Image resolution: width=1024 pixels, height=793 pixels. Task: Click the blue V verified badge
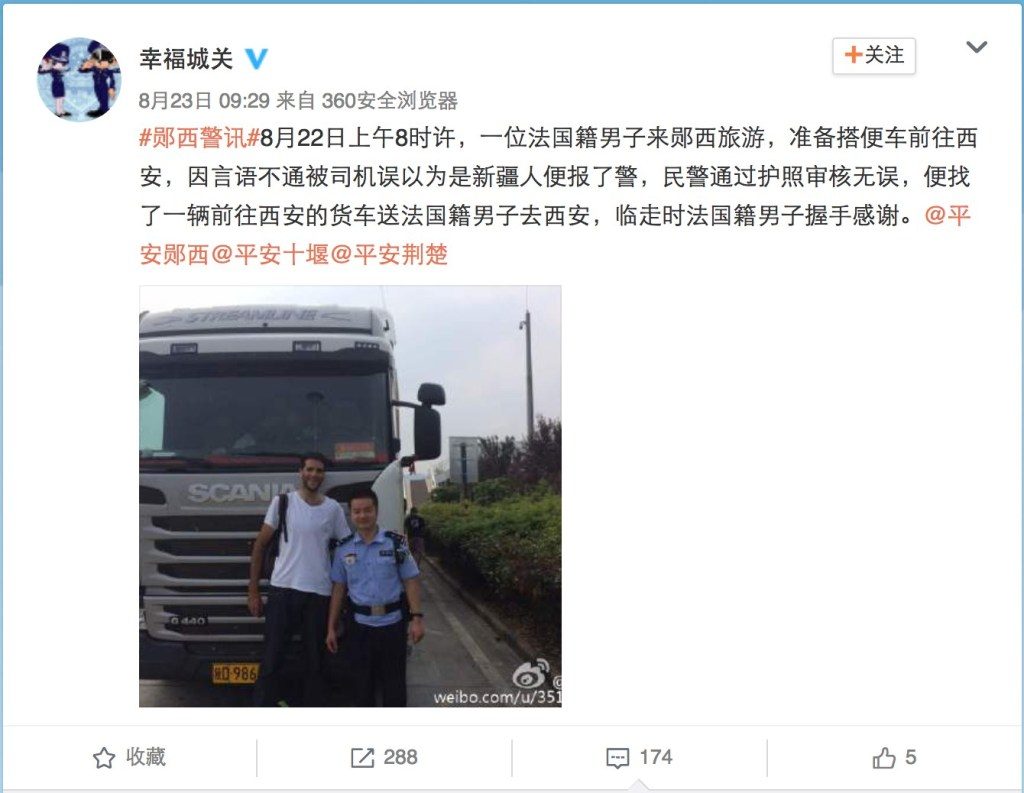(257, 59)
